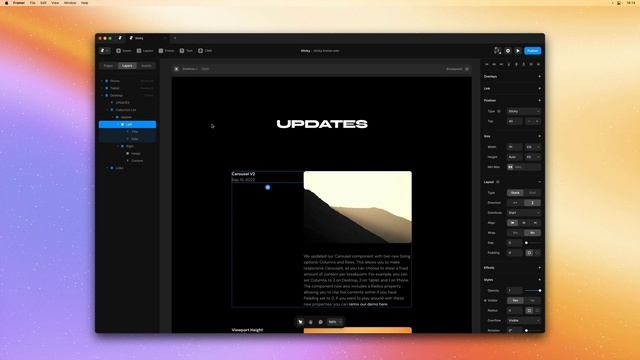Select the Date layer
Viewport: 640px width, 360px height.
[x=127, y=139]
